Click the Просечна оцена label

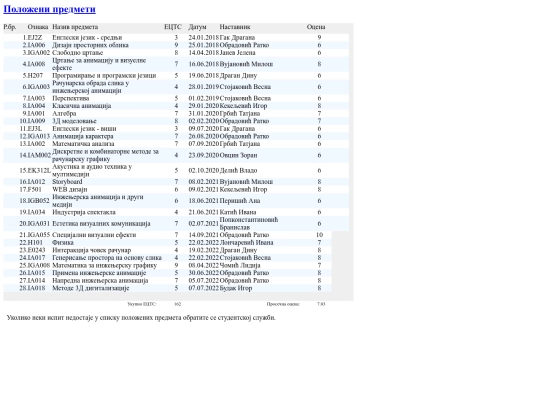(x=283, y=304)
